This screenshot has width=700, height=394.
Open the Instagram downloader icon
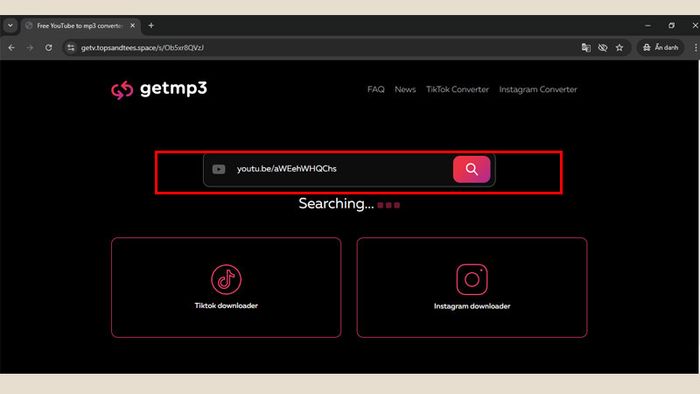coord(472,279)
